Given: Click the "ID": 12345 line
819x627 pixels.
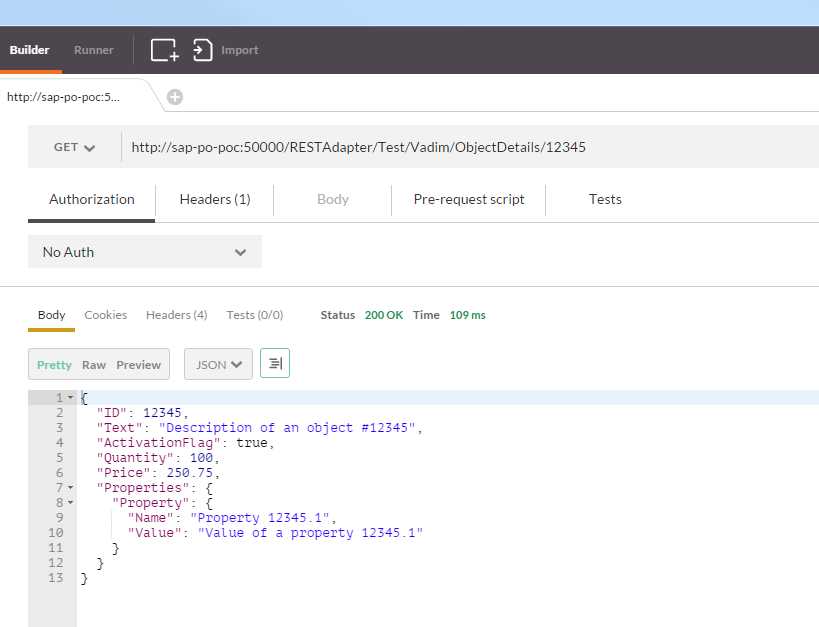Looking at the screenshot, I should point(142,413).
